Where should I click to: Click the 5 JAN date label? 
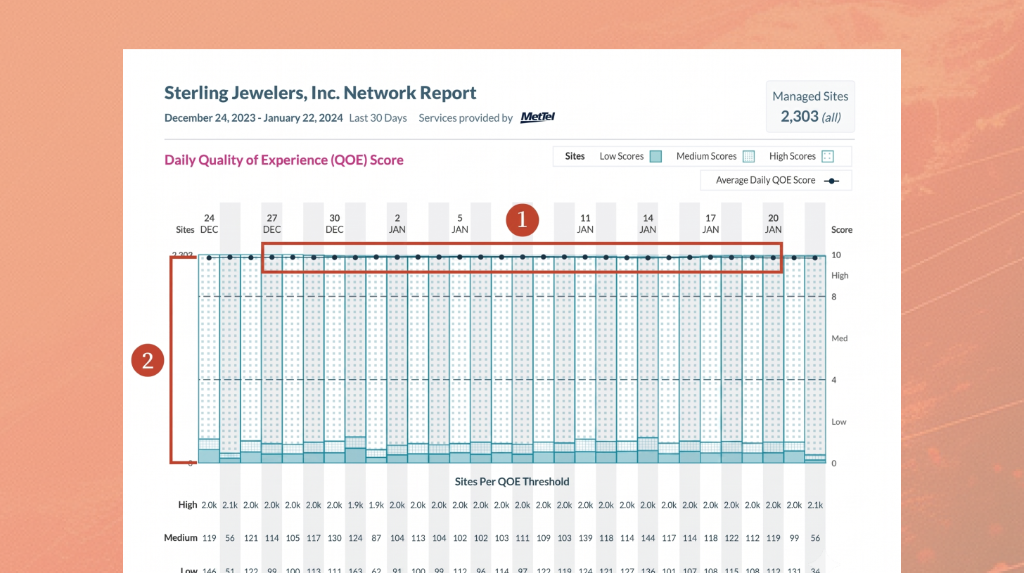[460, 223]
